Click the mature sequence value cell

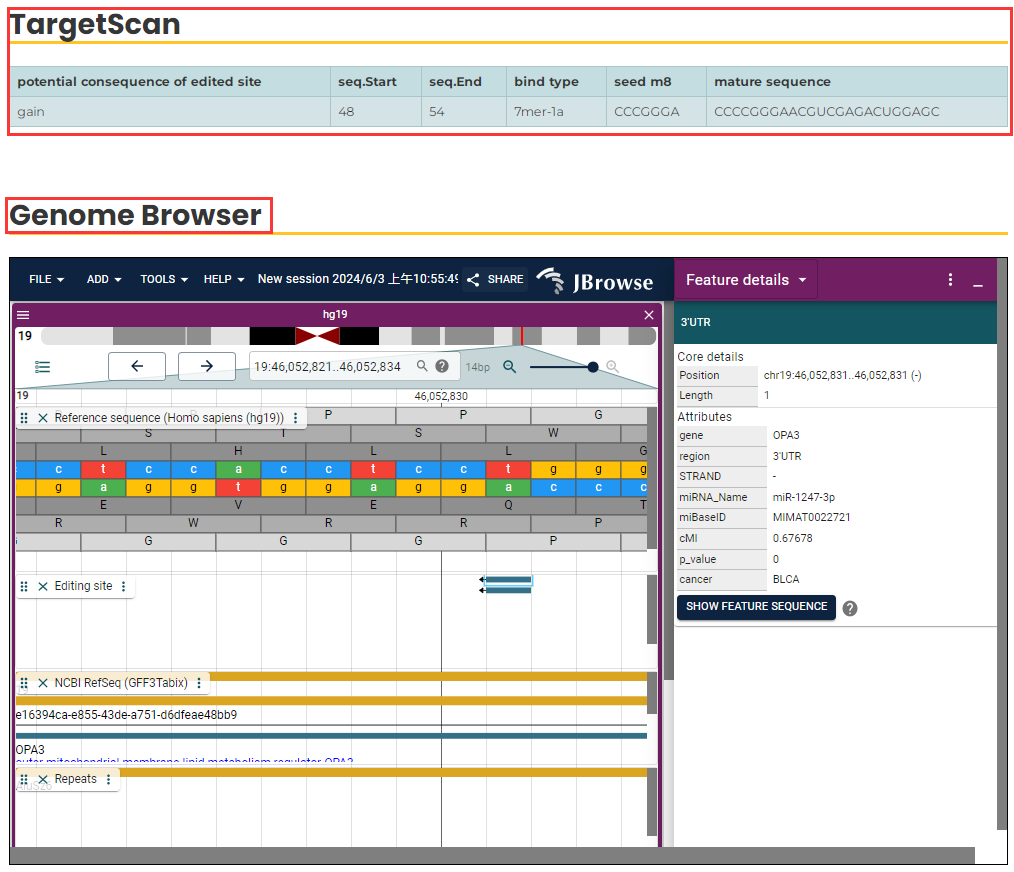point(857,112)
